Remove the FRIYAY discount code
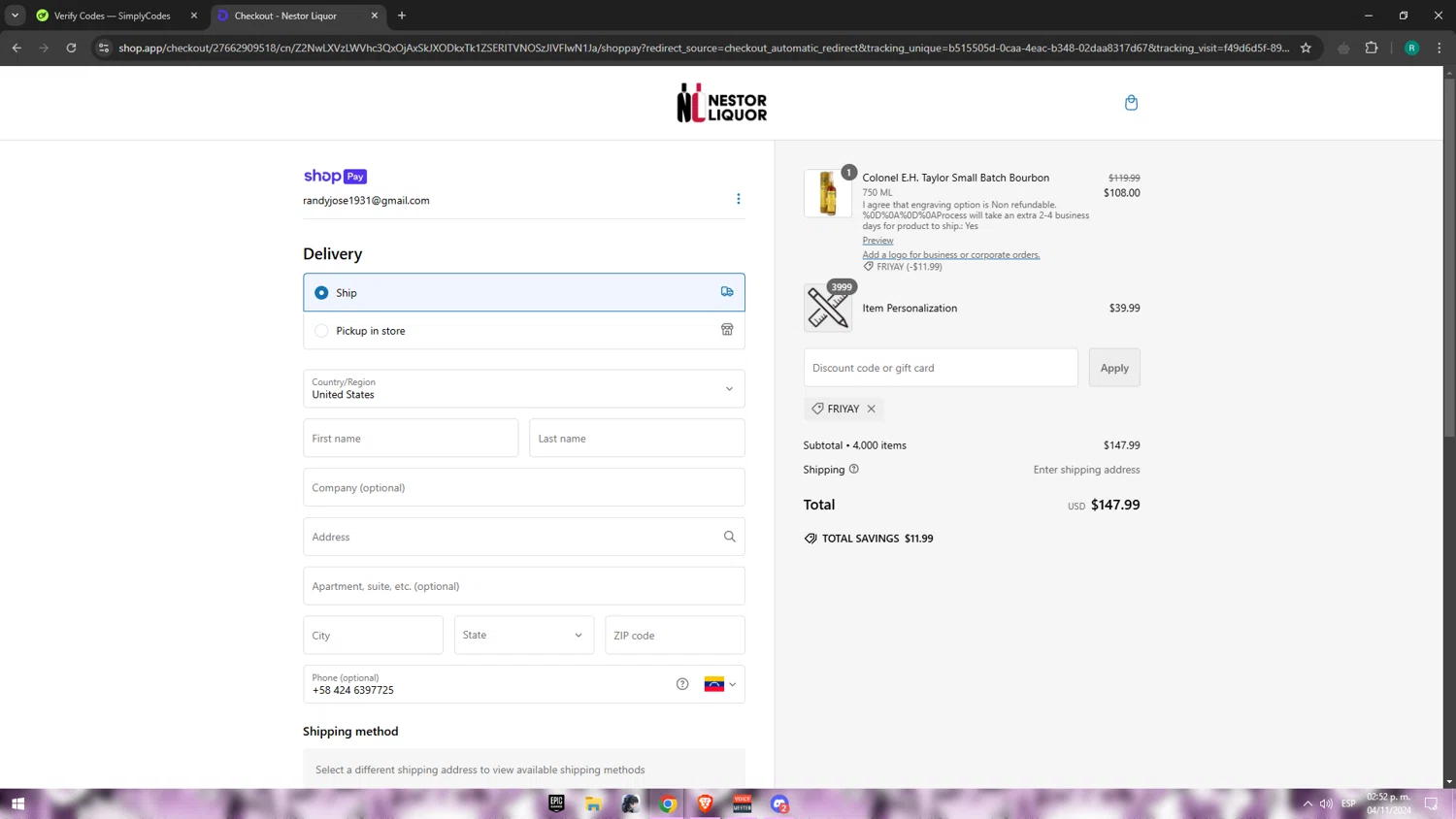Viewport: 1456px width, 819px height. (x=872, y=409)
